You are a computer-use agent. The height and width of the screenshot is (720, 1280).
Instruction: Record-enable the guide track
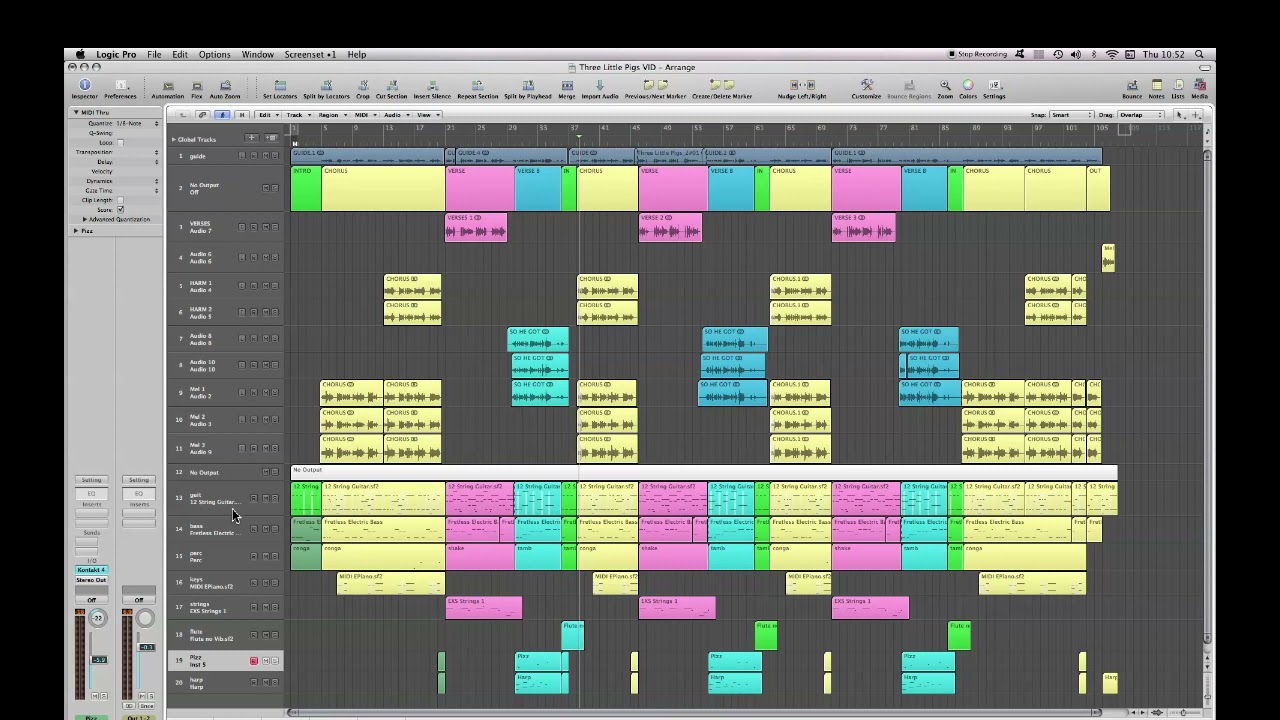click(253, 155)
